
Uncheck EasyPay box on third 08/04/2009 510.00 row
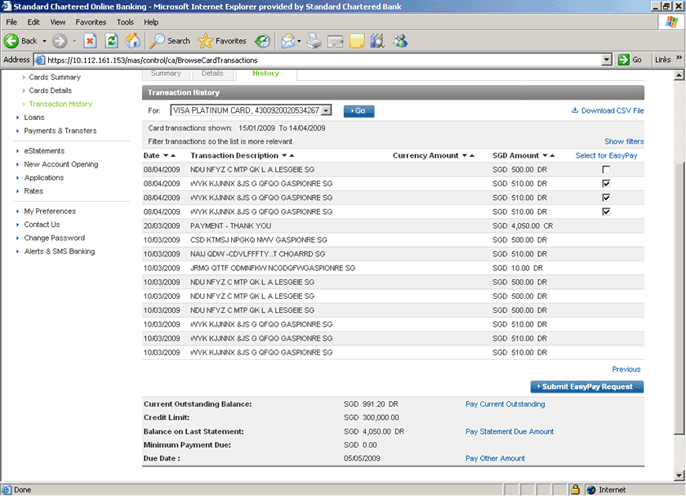coord(606,211)
